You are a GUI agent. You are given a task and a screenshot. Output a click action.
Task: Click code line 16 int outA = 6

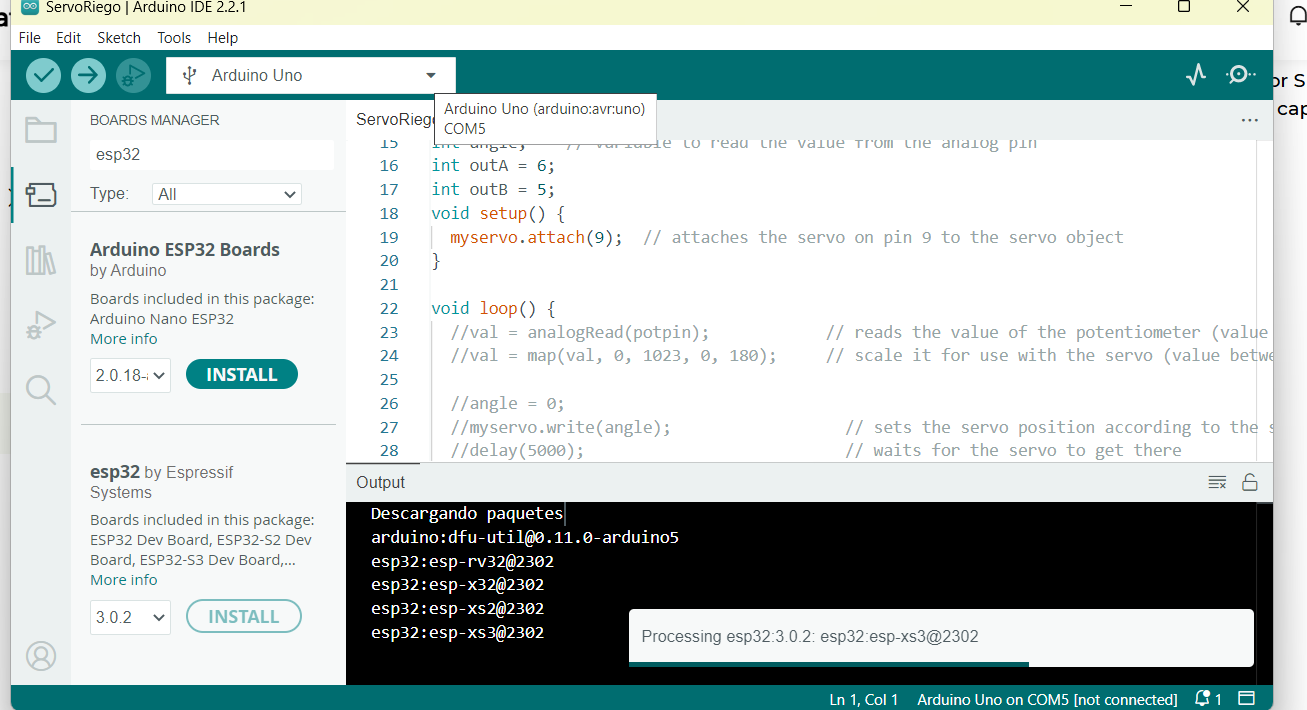(493, 165)
